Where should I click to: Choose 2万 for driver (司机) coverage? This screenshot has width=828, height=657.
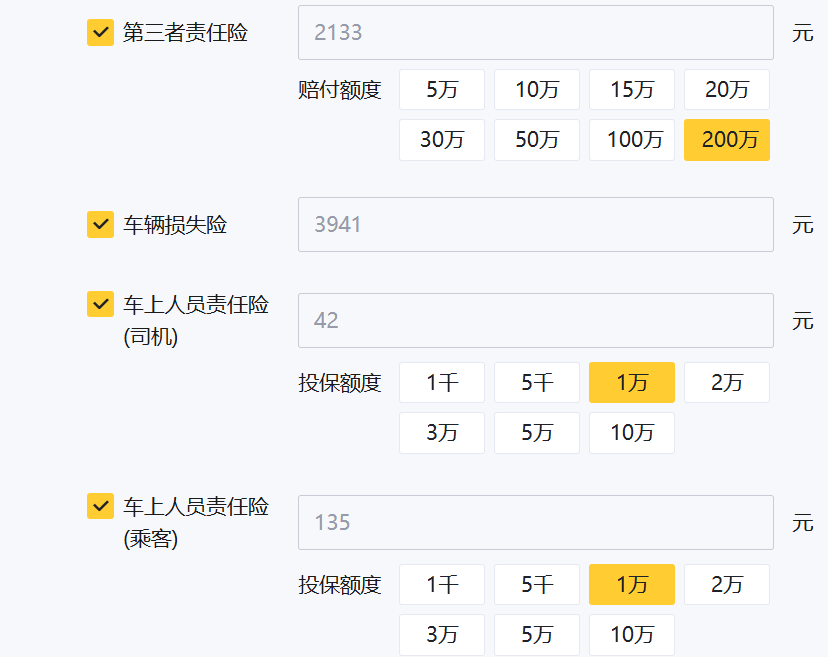tap(726, 382)
